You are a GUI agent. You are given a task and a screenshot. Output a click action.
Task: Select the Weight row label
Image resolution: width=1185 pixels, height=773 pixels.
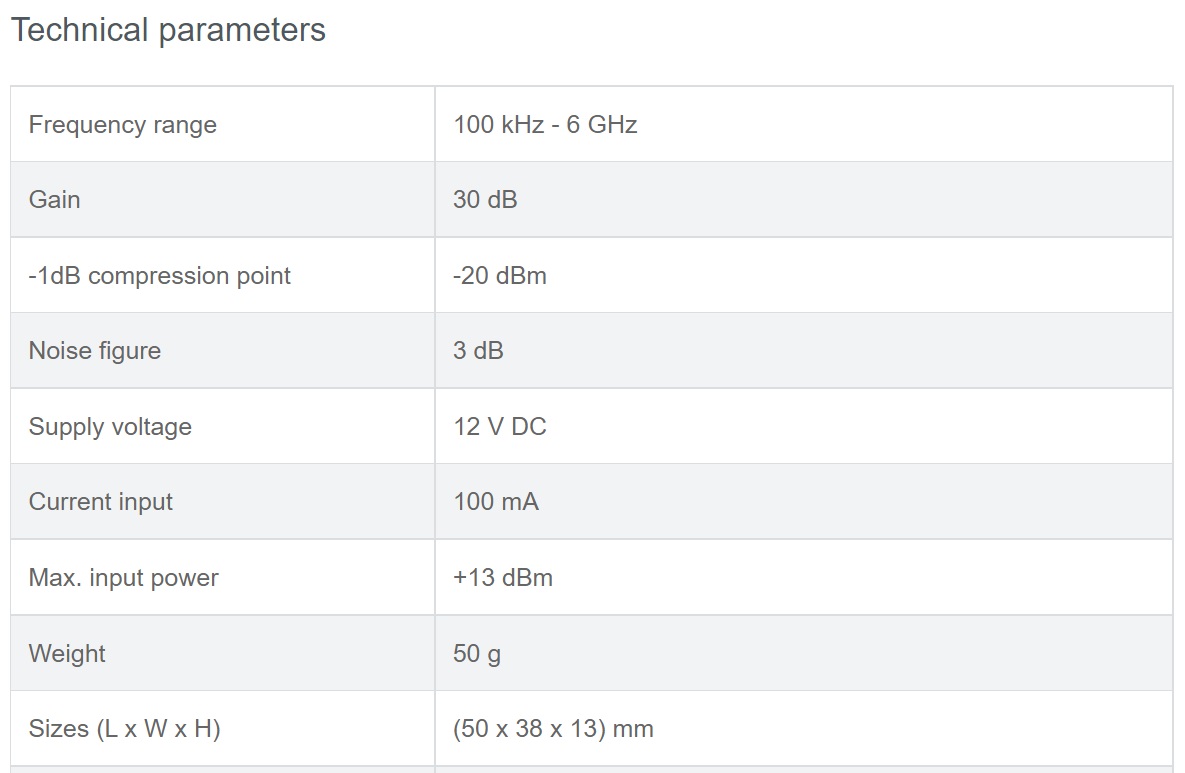pyautogui.click(x=67, y=654)
